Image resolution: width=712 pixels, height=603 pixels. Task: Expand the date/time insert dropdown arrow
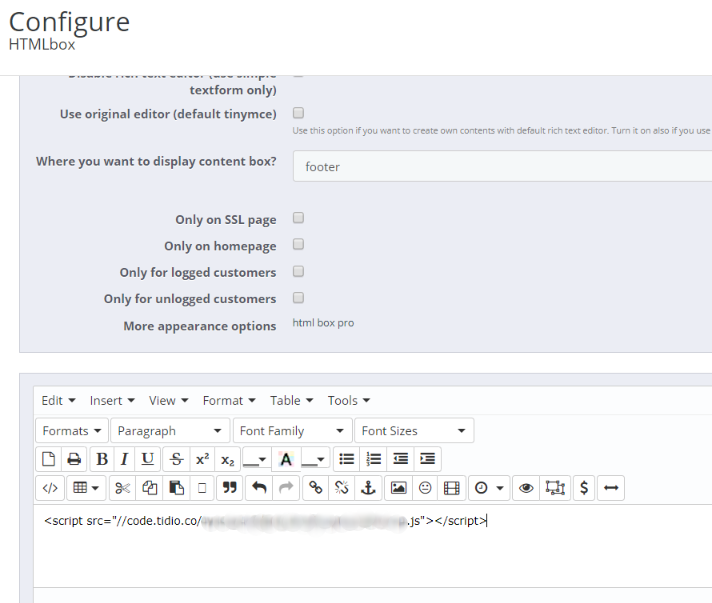pyautogui.click(x=500, y=488)
